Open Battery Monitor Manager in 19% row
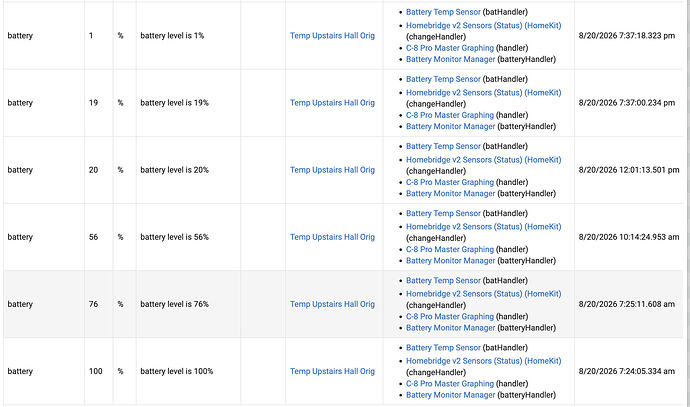690x407 pixels. (451, 126)
